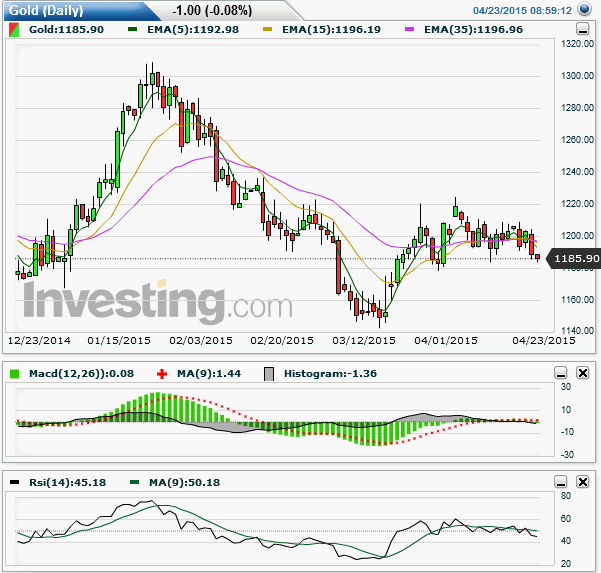
Task: Click the Rsi(14):45.18 label
Action: pos(67,482)
